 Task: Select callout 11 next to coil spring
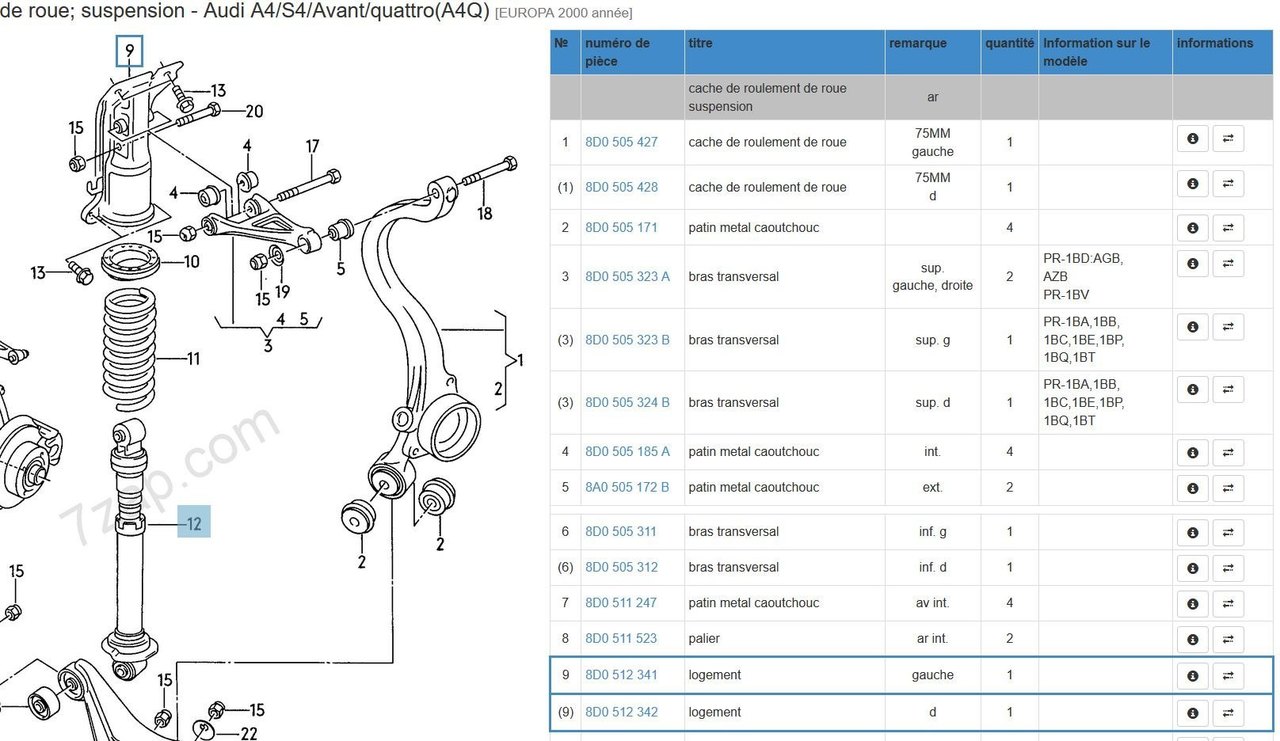[x=192, y=359]
